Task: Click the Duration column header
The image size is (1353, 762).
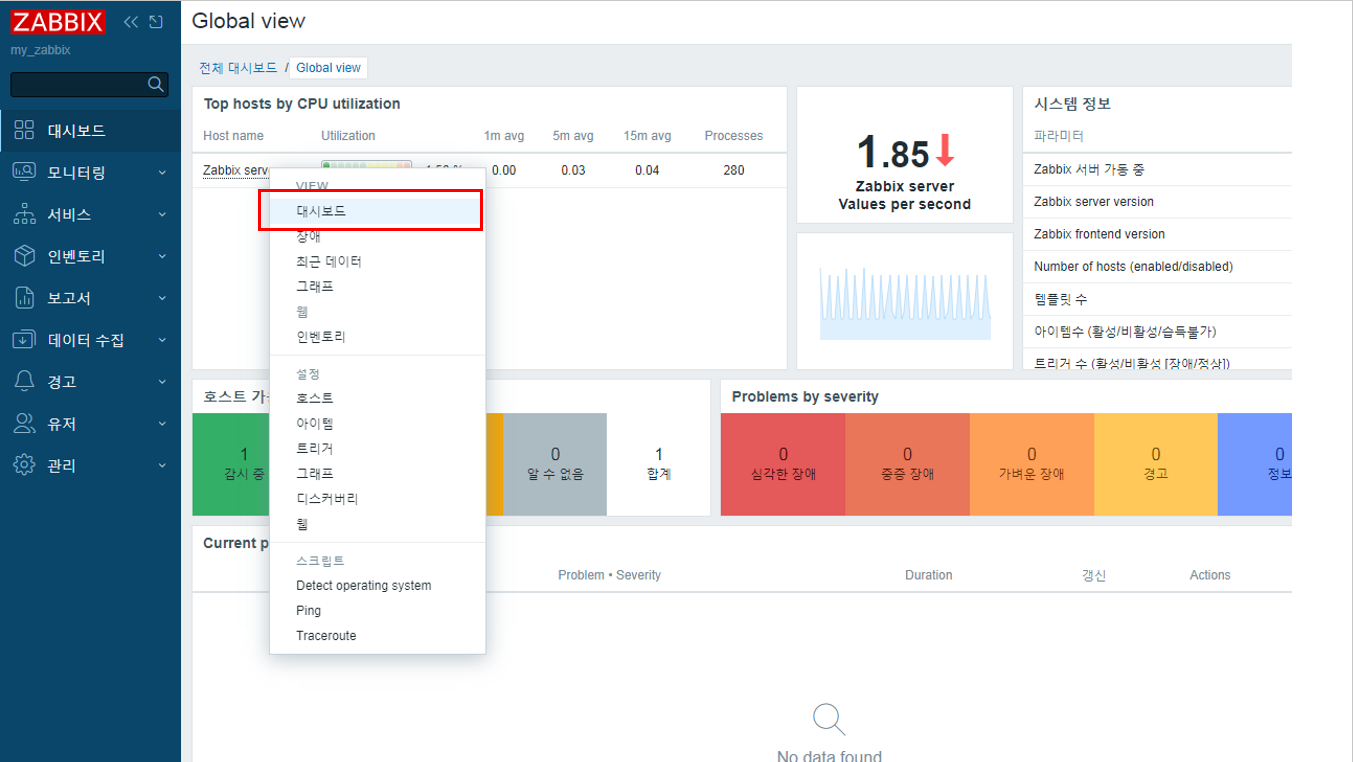Action: [x=929, y=575]
